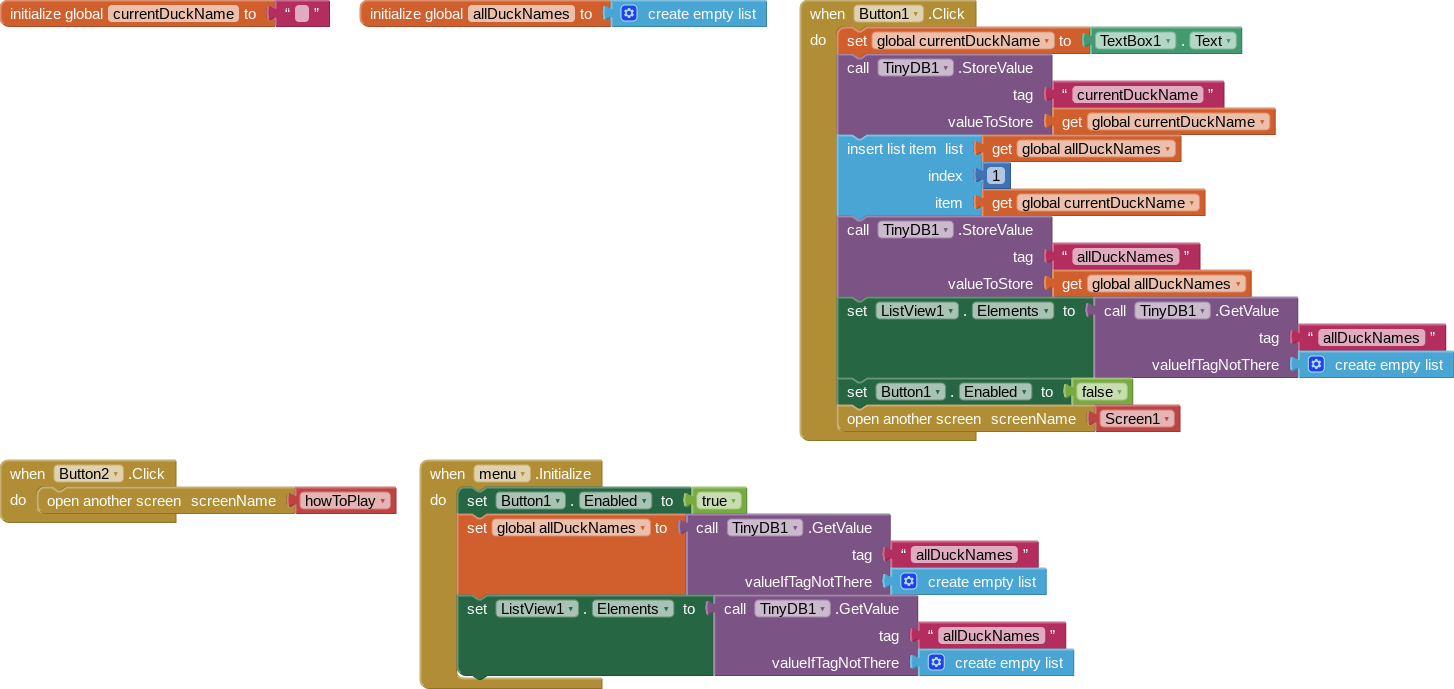Edit allDuckNames tag under set global allDuckNames

(964, 555)
